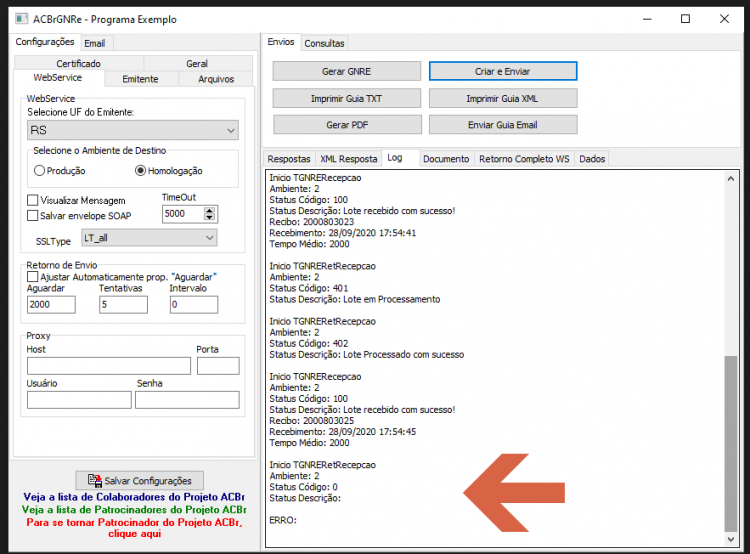Open the Arquivos tab
This screenshot has height=554, width=750.
click(x=216, y=79)
